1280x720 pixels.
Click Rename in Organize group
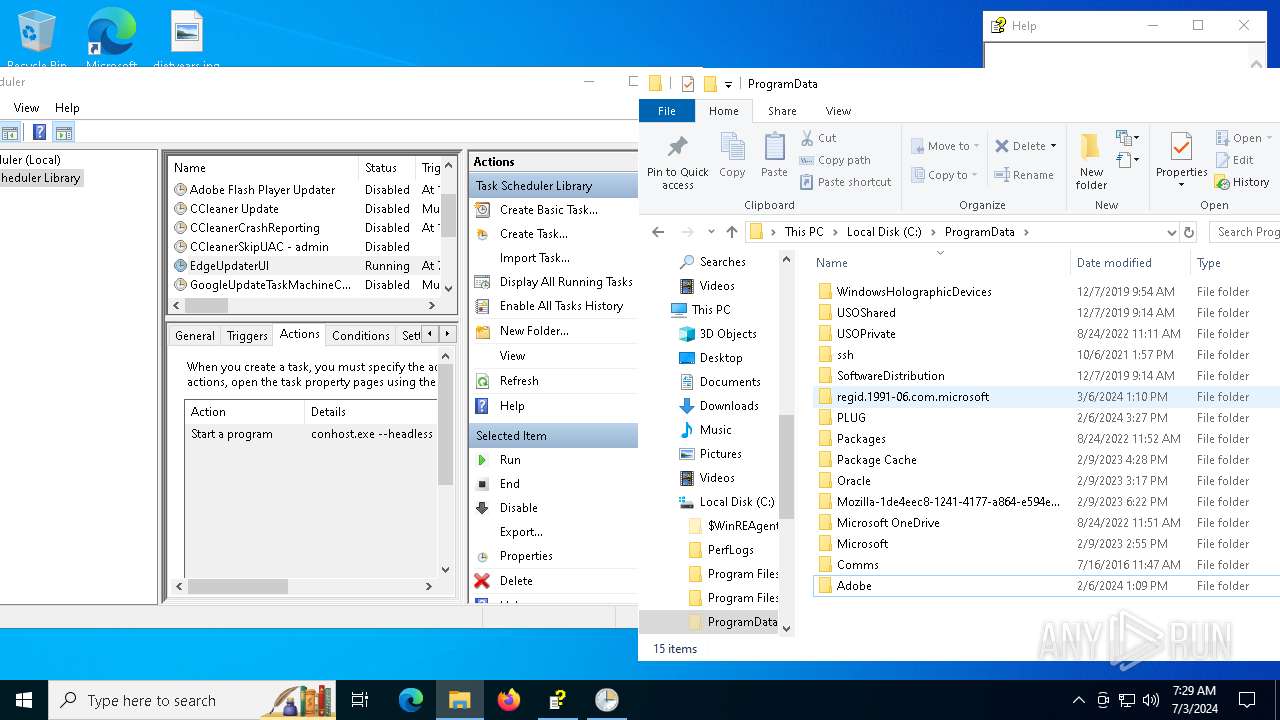pos(1024,175)
